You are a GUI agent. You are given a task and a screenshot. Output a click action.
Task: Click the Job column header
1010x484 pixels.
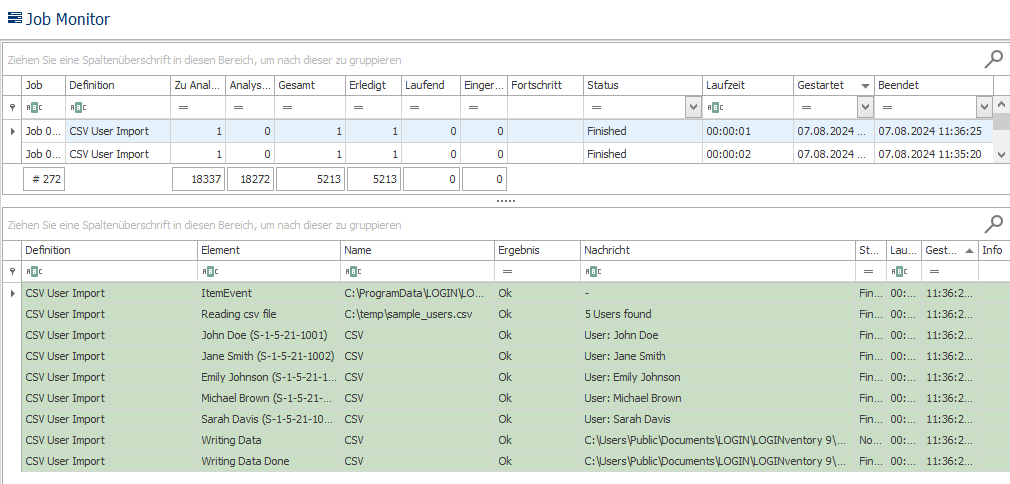click(44, 85)
